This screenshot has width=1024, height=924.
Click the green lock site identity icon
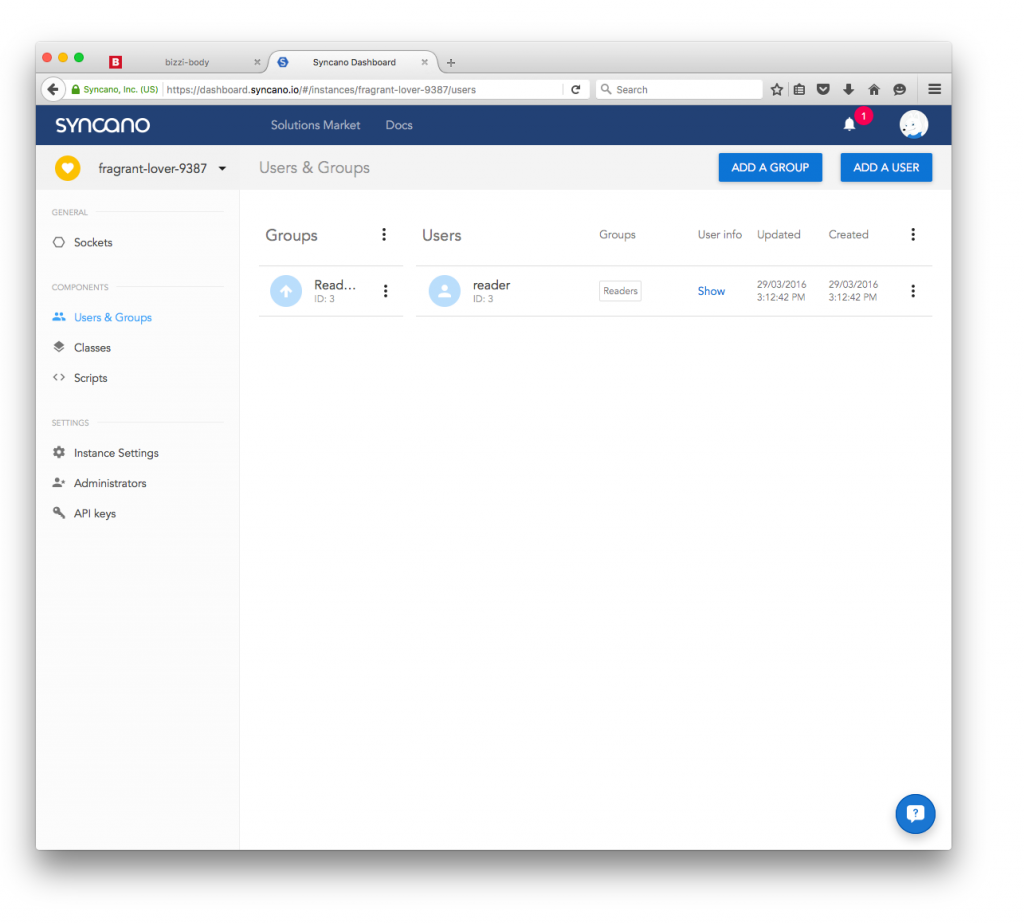(x=76, y=89)
